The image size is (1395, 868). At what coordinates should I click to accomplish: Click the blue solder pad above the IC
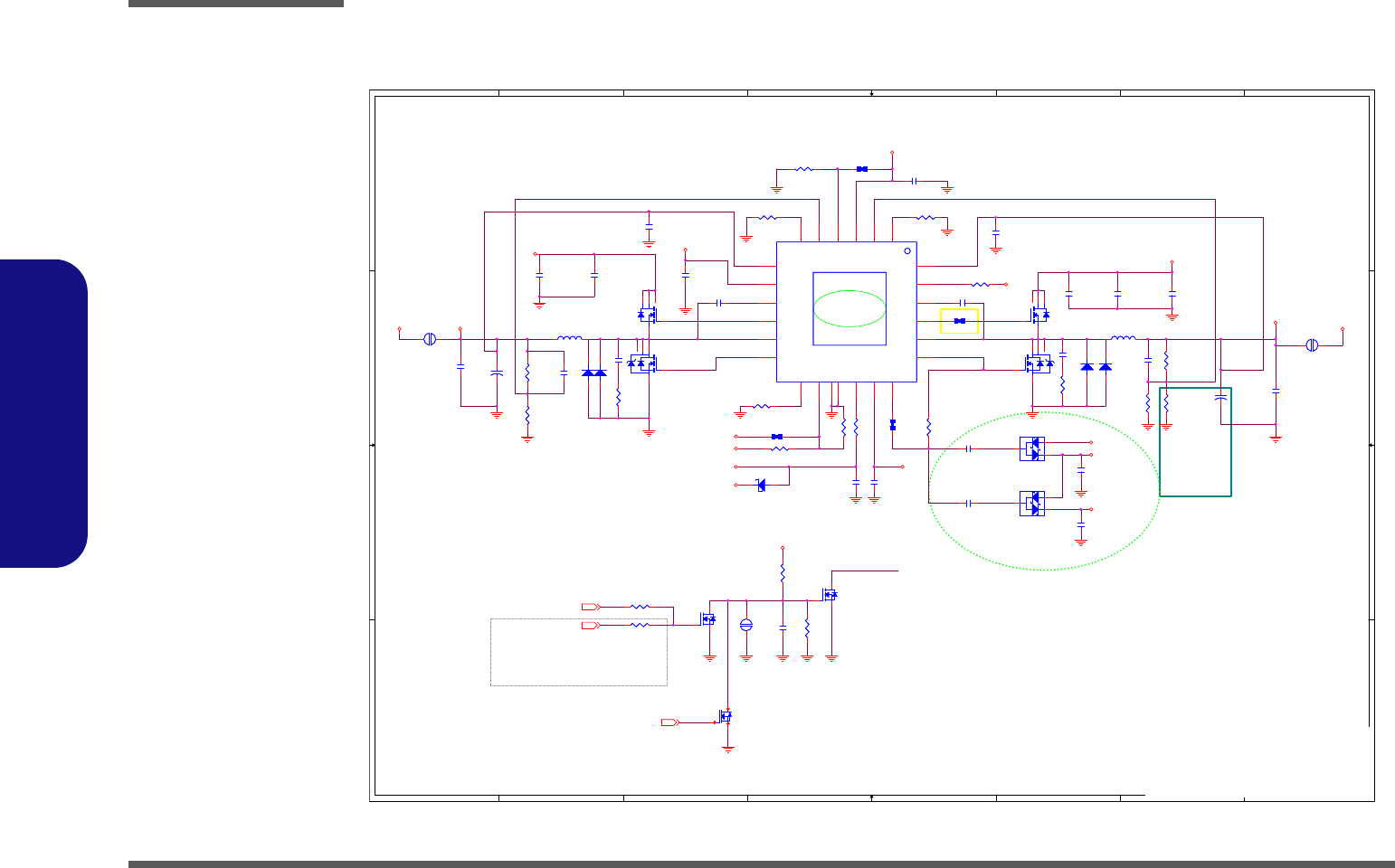[862, 168]
